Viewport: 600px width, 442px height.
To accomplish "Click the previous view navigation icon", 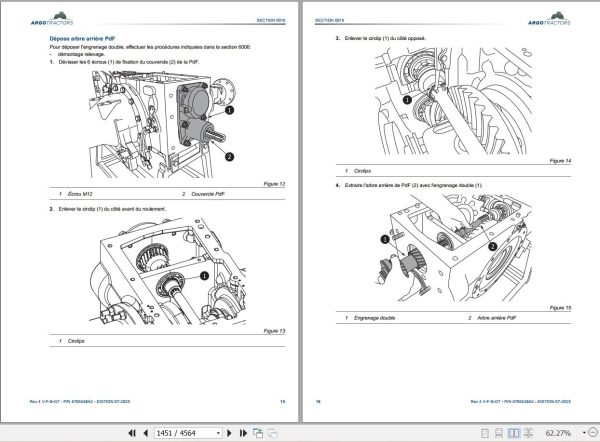I will pos(258,433).
